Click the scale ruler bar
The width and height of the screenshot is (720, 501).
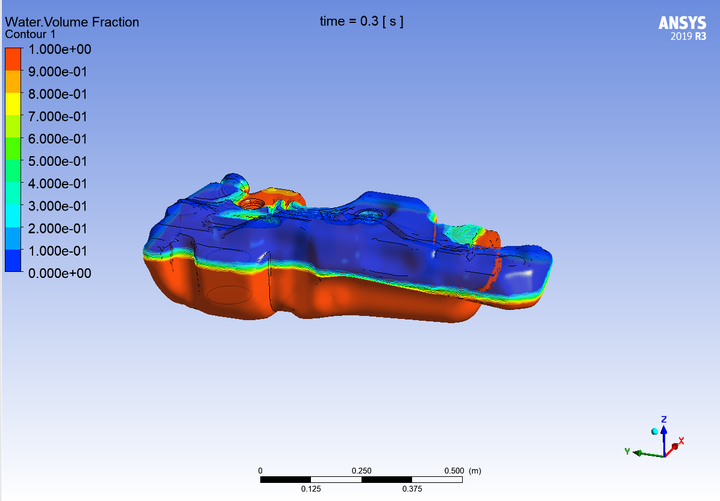pyautogui.click(x=361, y=479)
